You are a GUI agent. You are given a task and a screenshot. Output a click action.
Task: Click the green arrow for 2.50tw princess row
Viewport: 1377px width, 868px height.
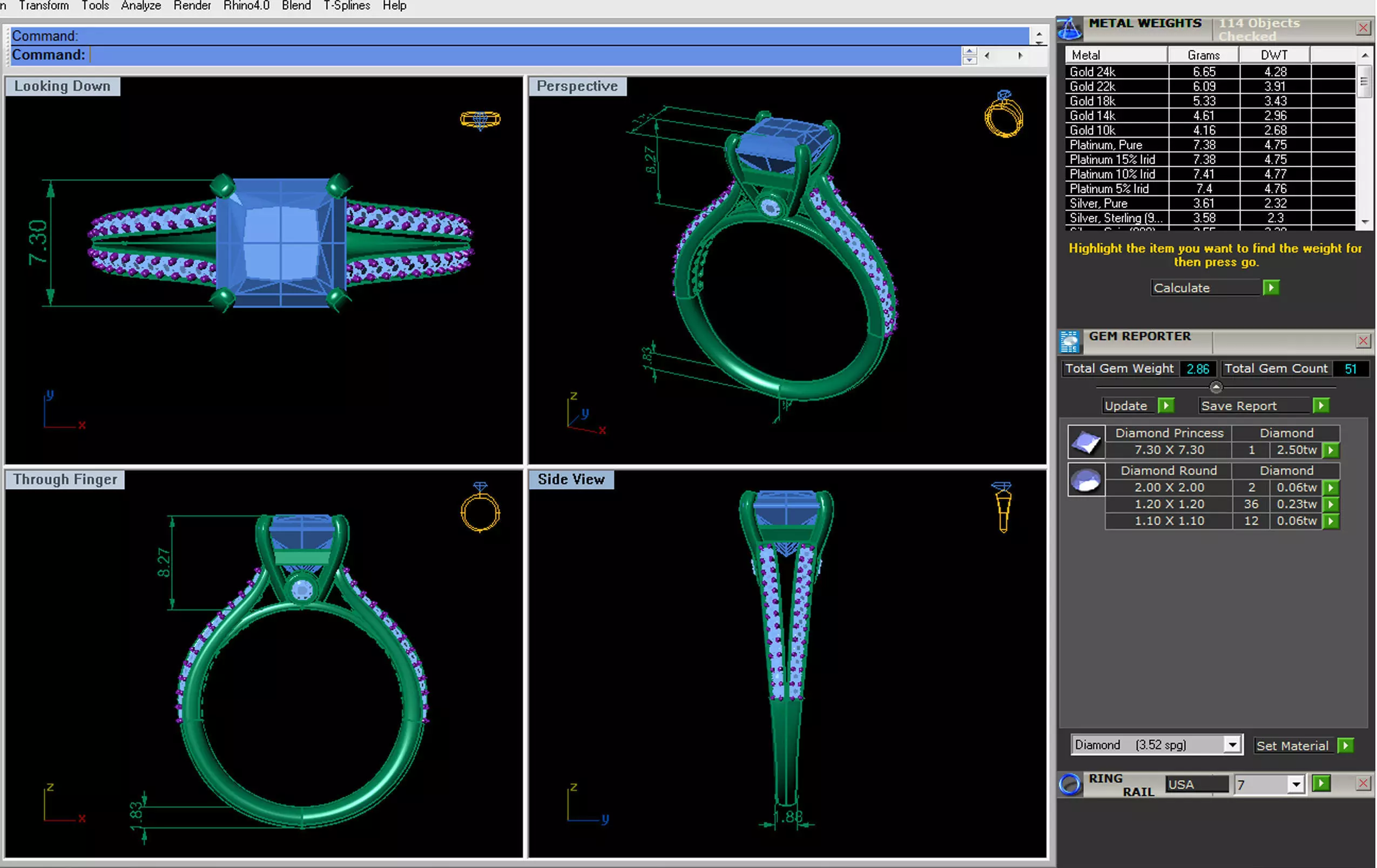[x=1331, y=450]
